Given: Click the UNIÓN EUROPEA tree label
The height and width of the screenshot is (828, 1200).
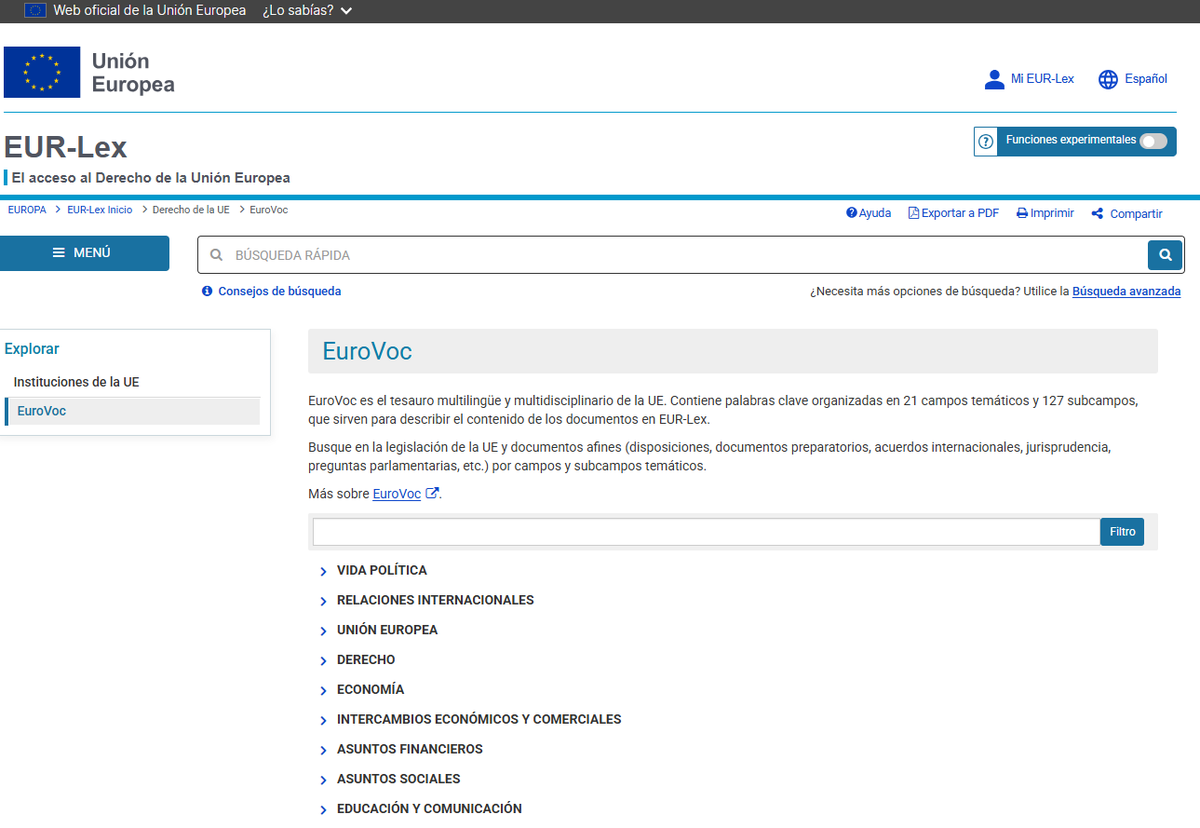Looking at the screenshot, I should (x=387, y=630).
